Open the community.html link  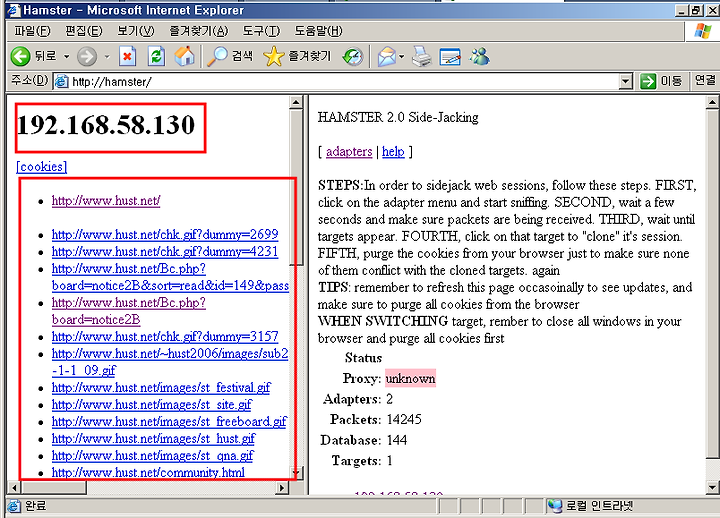[x=148, y=472]
